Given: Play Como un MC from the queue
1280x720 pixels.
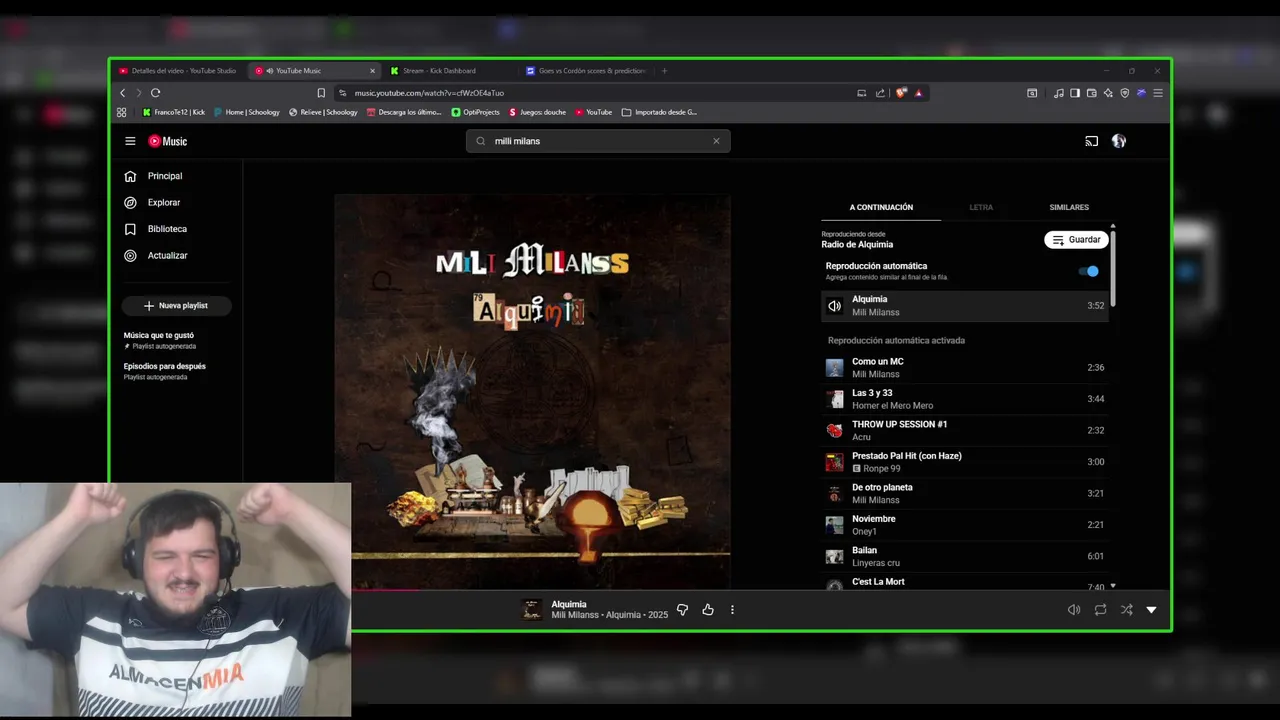Looking at the screenshot, I should pyautogui.click(x=965, y=368).
